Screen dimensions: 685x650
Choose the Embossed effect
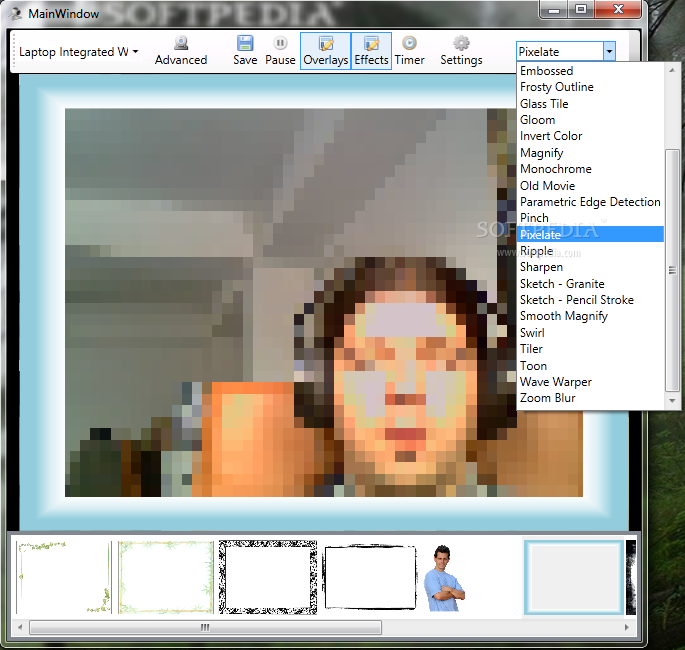[x=590, y=71]
